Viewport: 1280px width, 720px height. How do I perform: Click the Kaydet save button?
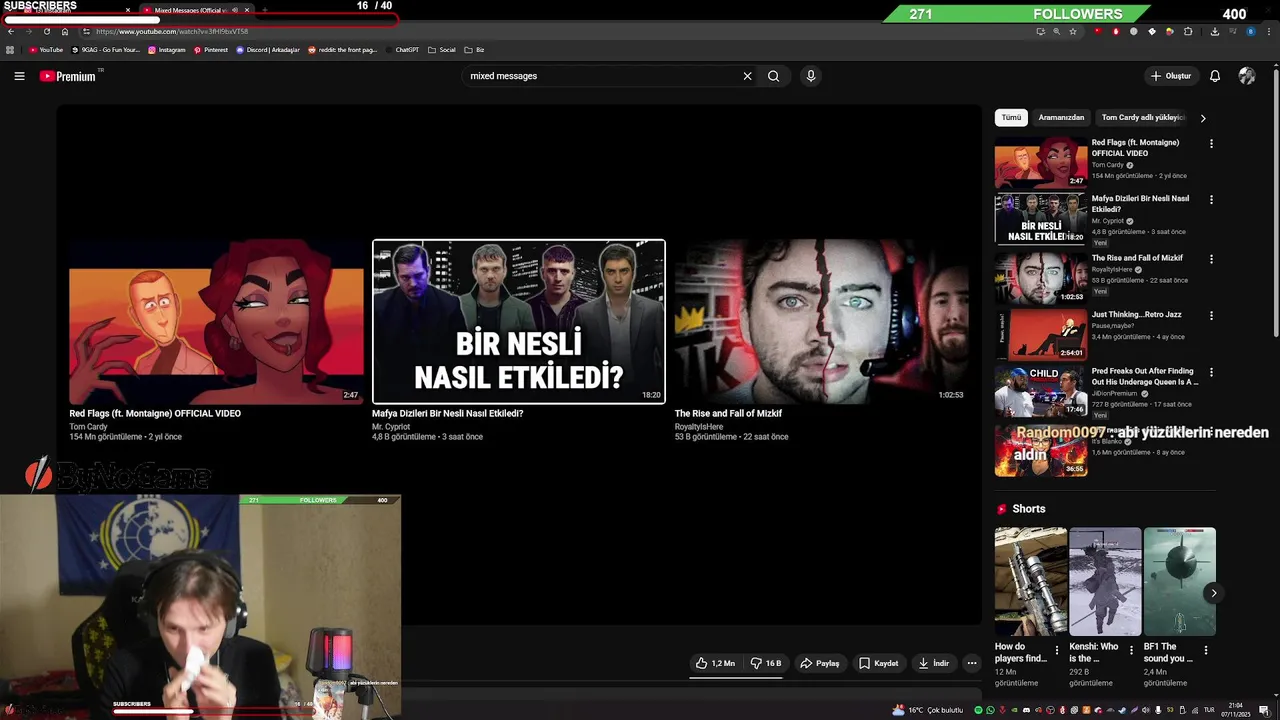click(x=879, y=663)
